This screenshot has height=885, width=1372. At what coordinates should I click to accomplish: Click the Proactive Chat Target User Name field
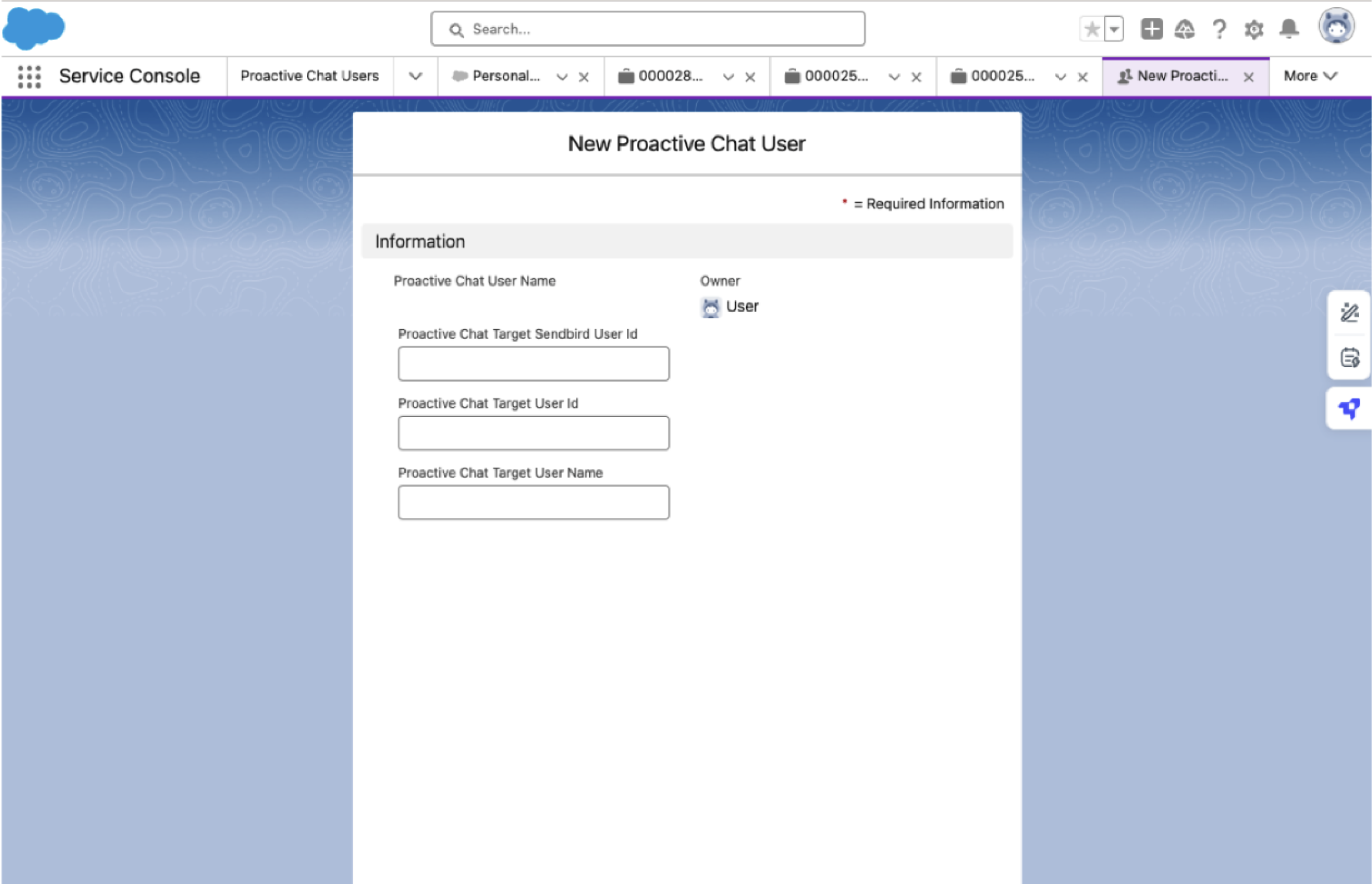point(534,503)
